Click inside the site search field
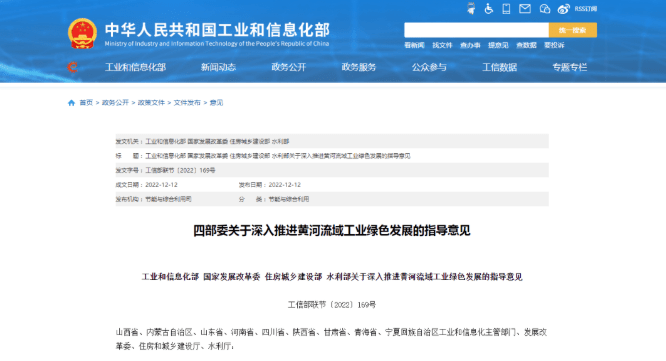The image size is (666, 361). point(476,30)
